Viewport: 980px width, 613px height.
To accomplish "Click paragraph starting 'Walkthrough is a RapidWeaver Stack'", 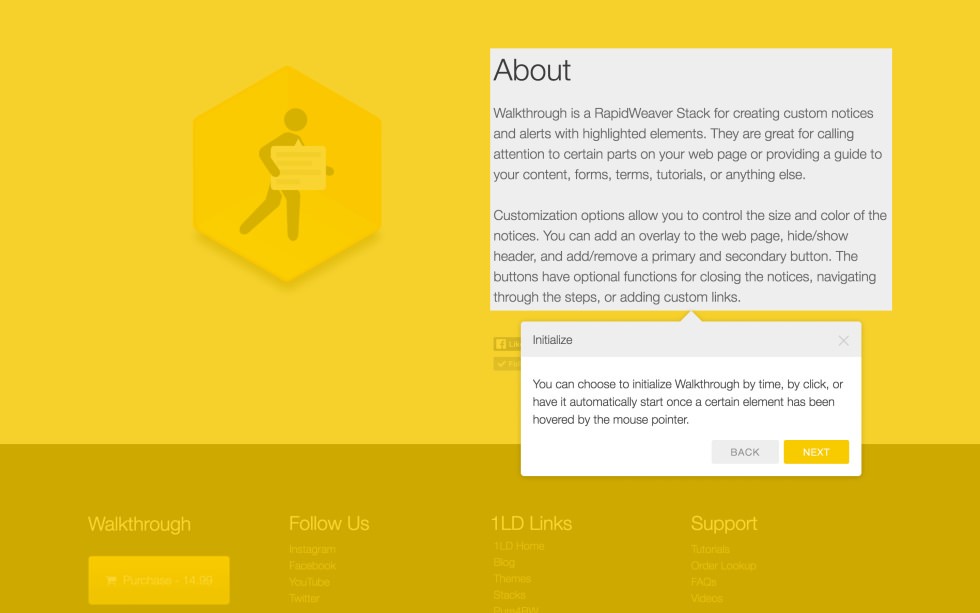I will 688,144.
